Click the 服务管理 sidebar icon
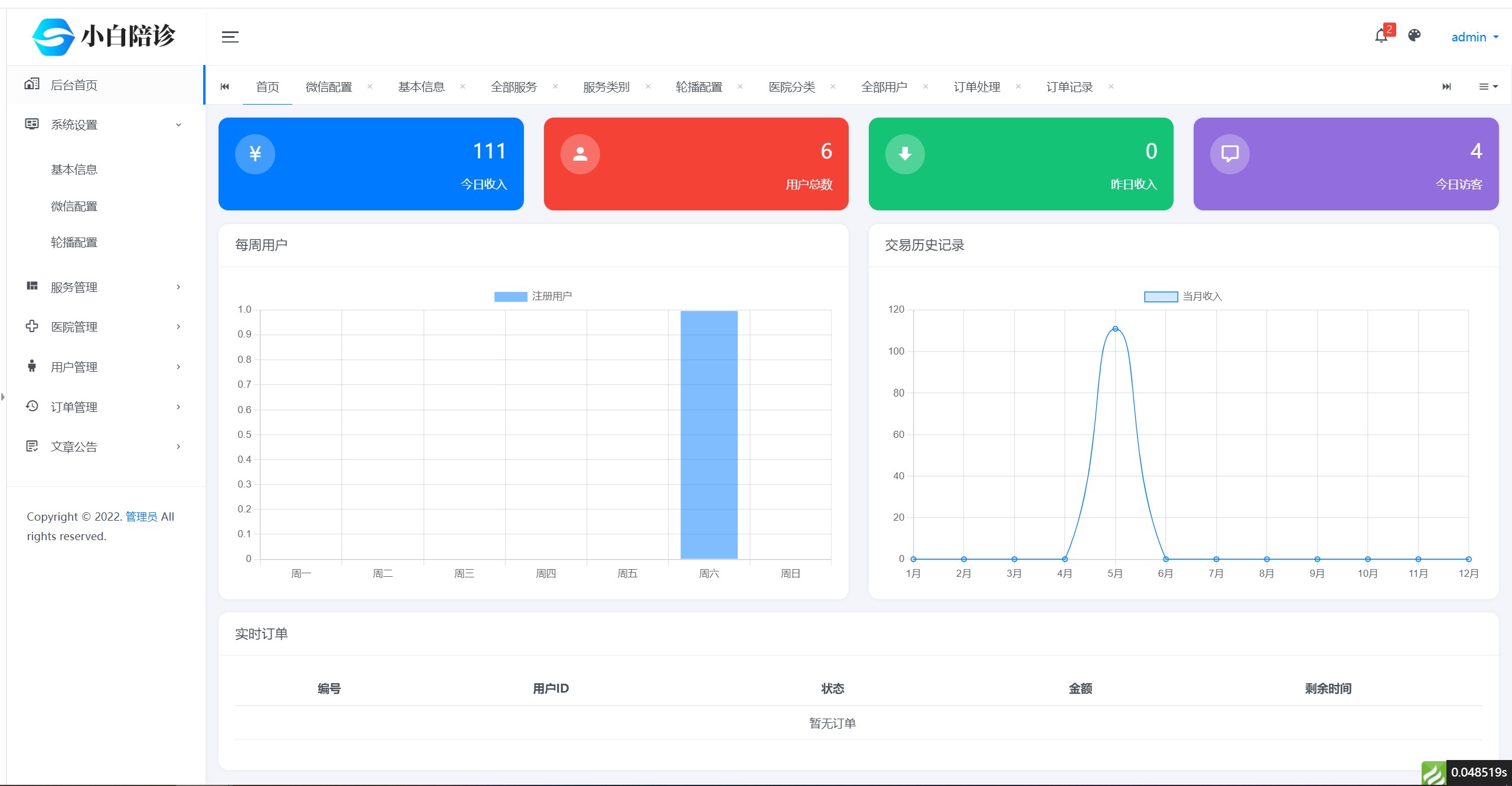The width and height of the screenshot is (1512, 786). click(x=32, y=286)
